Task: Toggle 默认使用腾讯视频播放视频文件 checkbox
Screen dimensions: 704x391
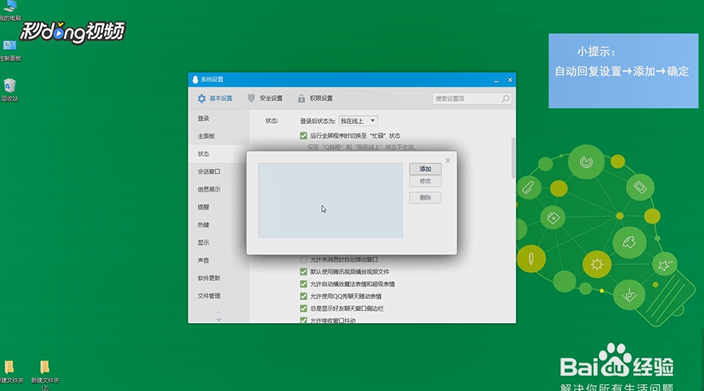Action: tap(304, 272)
